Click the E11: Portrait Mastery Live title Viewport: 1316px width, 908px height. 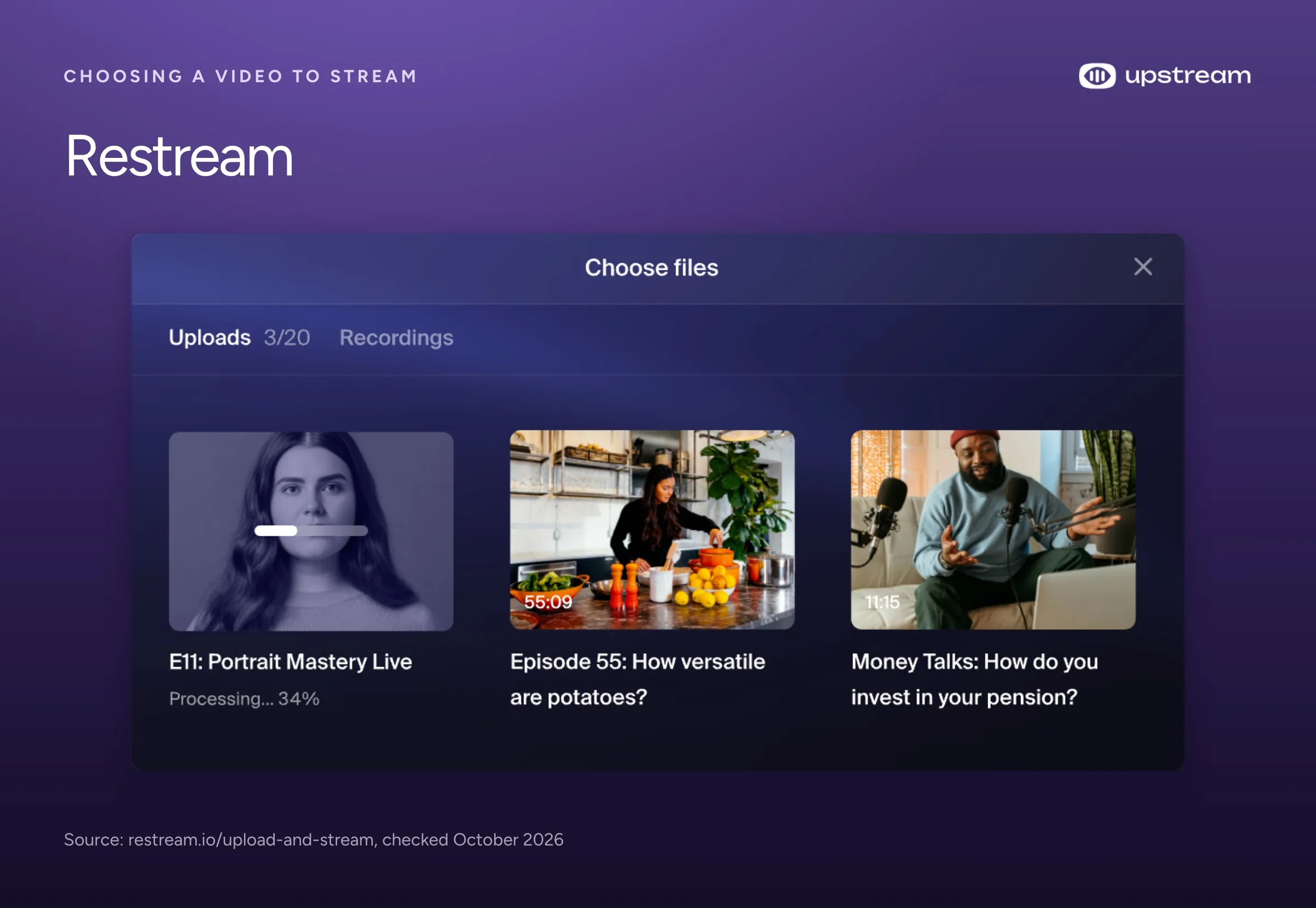tap(290, 662)
